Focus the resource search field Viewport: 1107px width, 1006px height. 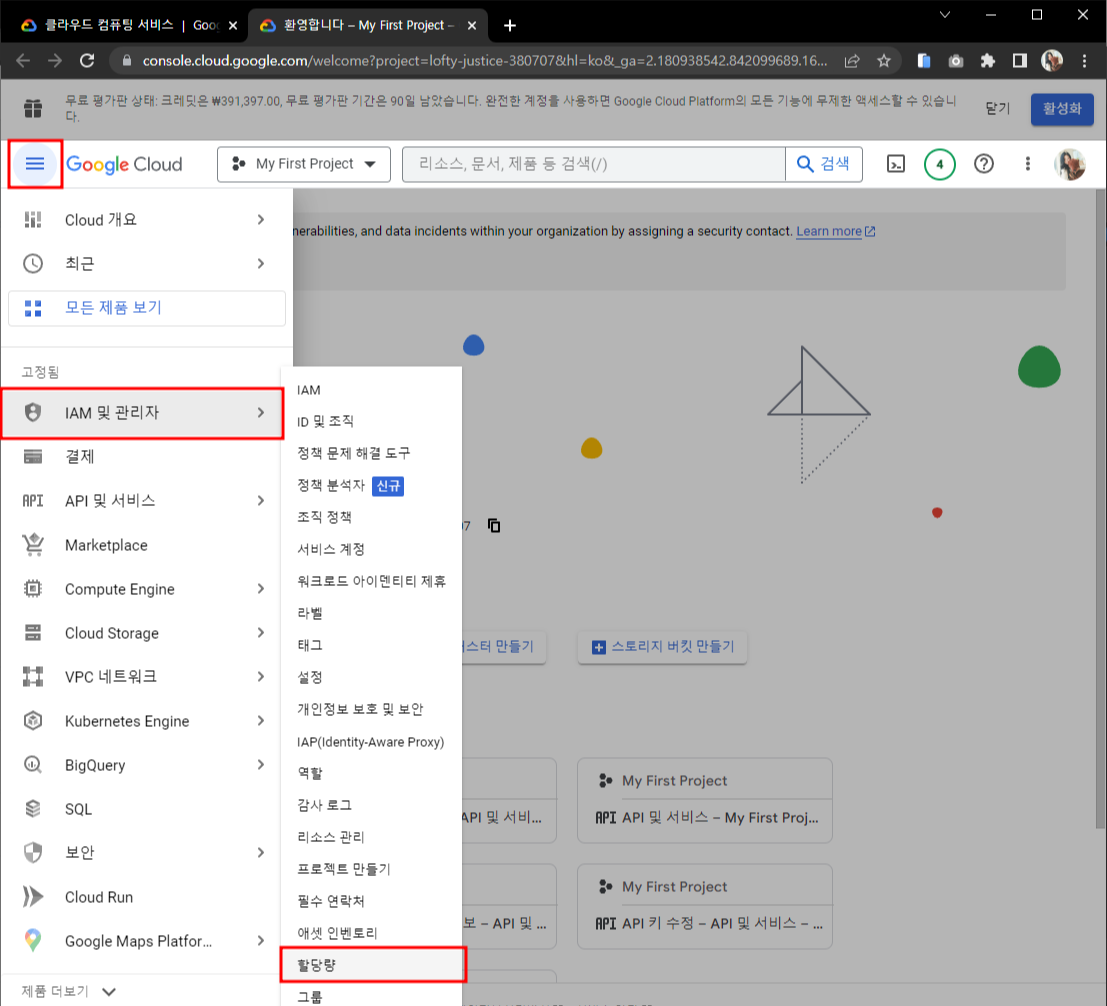pyautogui.click(x=594, y=164)
